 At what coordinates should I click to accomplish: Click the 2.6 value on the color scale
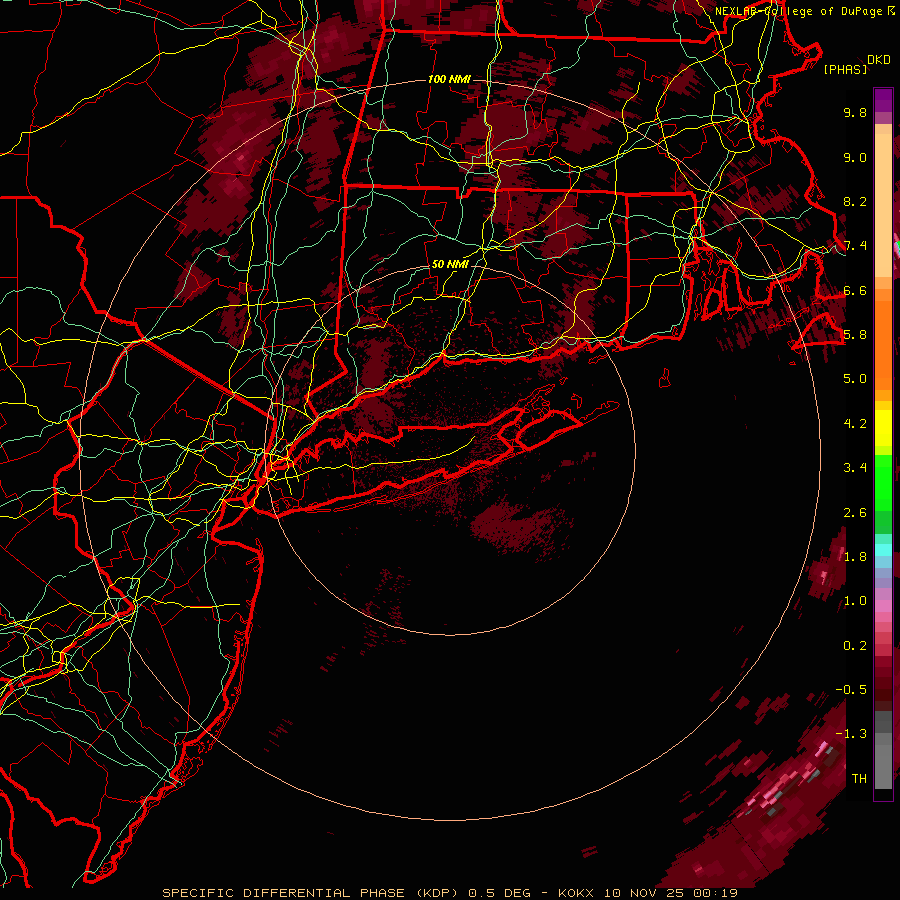click(855, 513)
